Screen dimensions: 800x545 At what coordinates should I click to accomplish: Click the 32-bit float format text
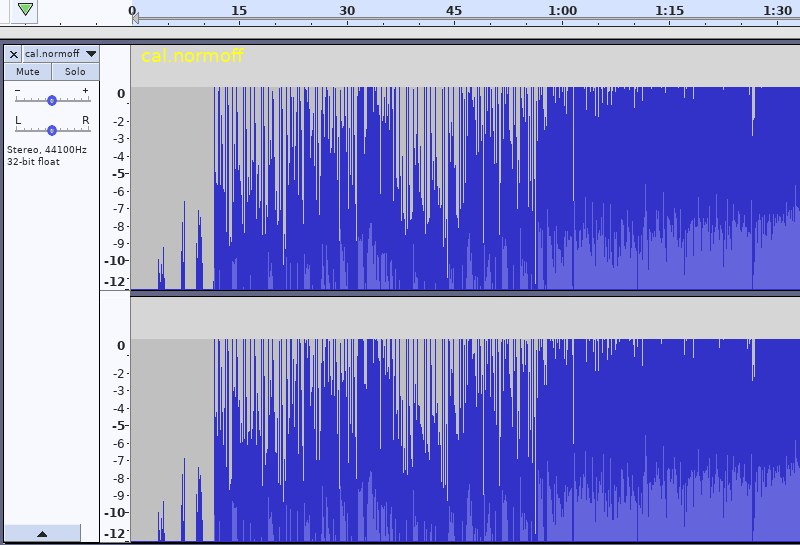33,162
